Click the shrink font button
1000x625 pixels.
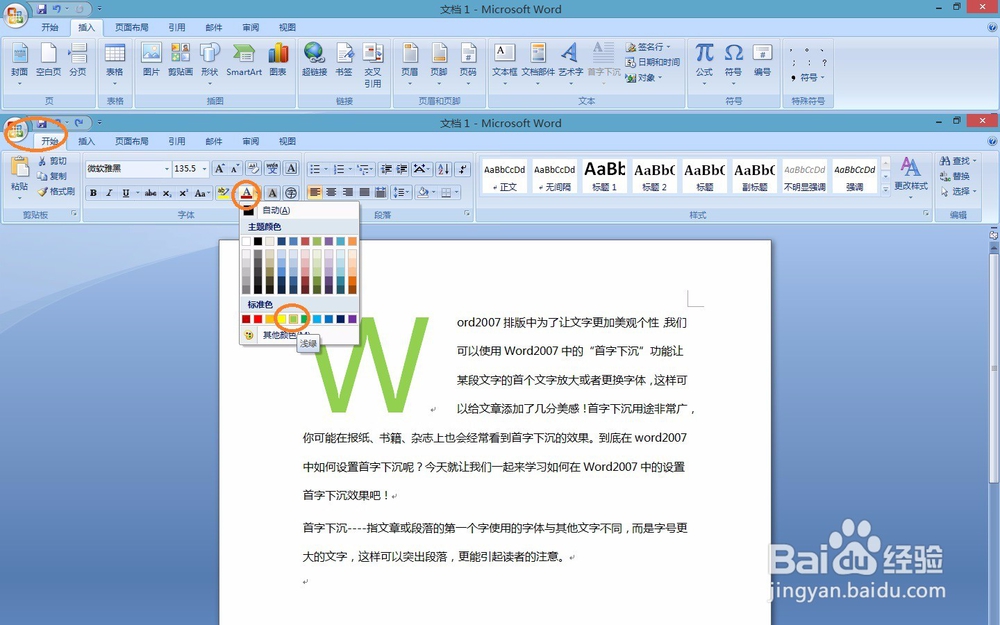click(235, 168)
